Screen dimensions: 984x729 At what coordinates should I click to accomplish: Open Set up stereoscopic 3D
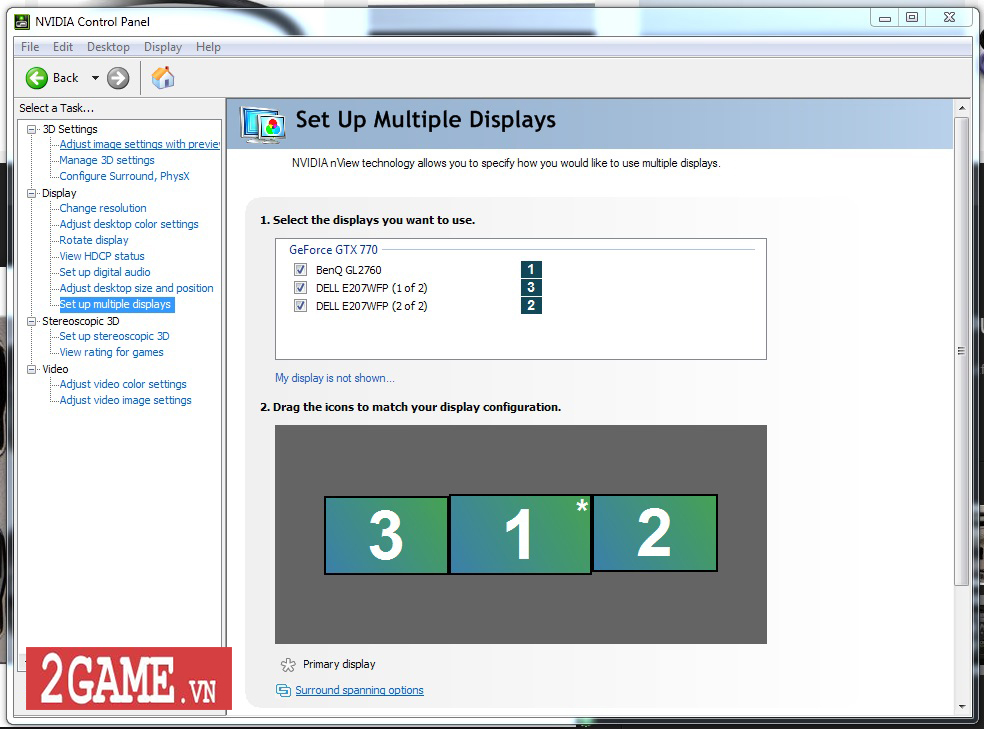[114, 336]
